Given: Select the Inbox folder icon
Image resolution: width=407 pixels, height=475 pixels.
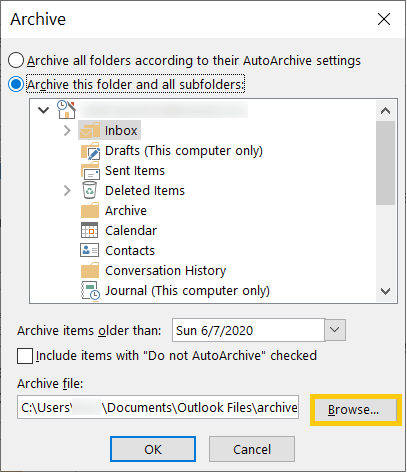Looking at the screenshot, I should pyautogui.click(x=90, y=130).
